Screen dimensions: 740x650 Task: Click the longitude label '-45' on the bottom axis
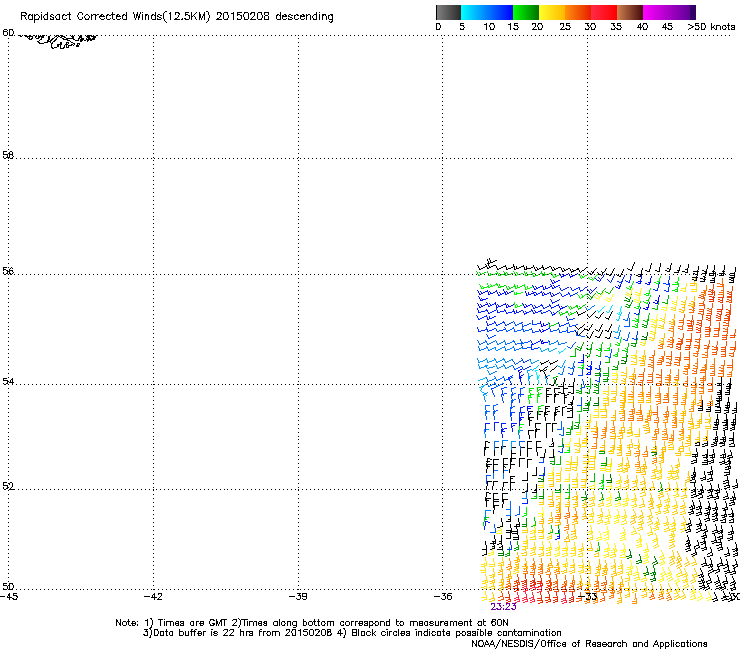tap(8, 597)
